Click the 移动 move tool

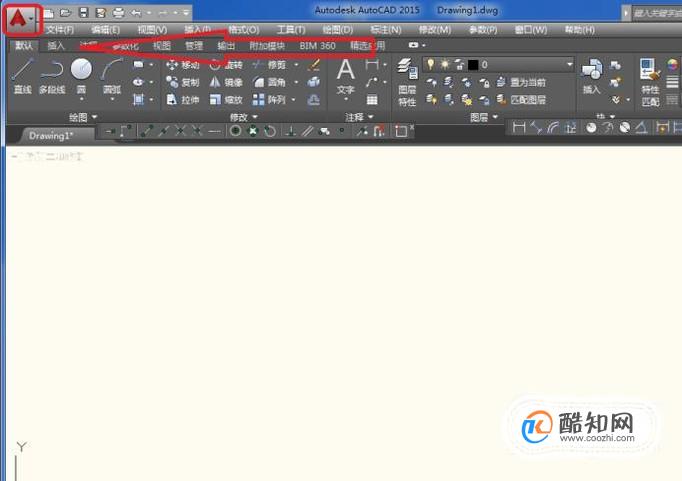tap(183, 65)
